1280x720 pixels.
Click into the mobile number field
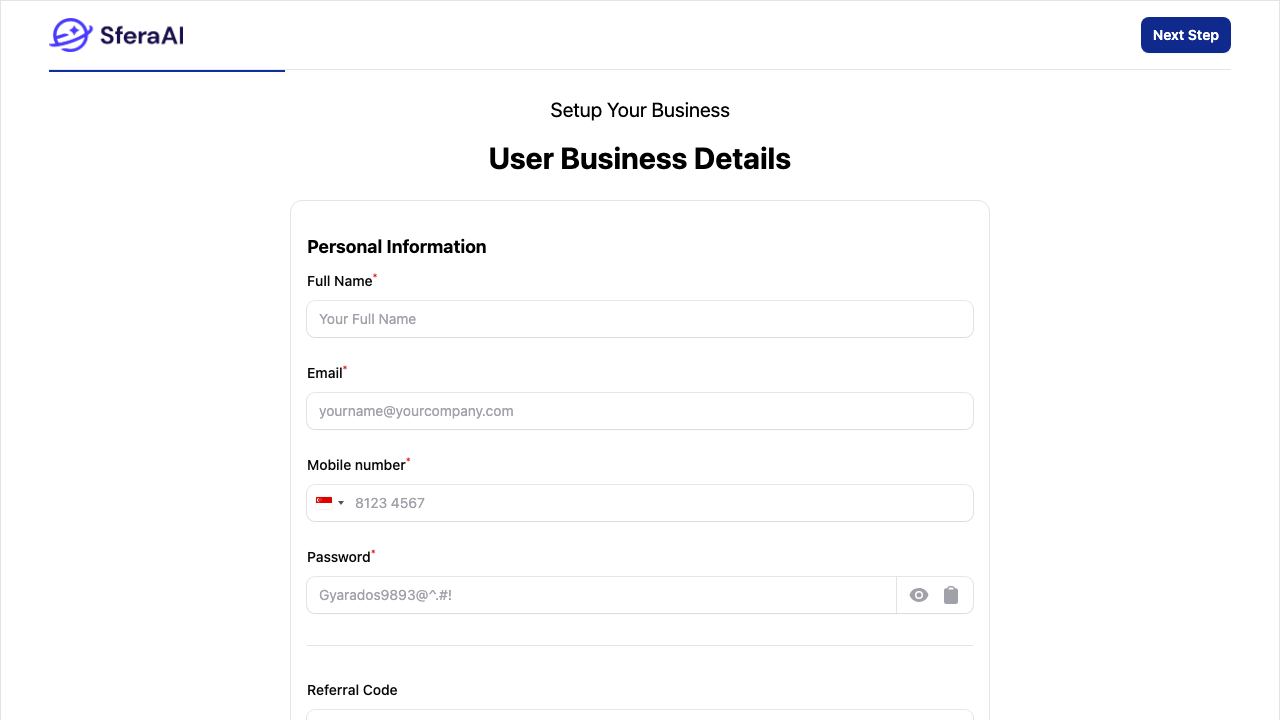click(x=662, y=503)
